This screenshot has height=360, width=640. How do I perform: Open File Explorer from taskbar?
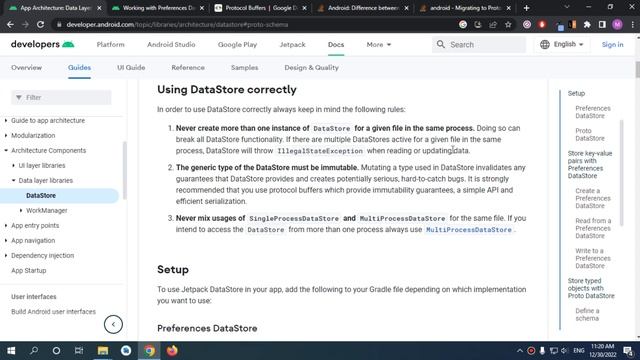pyautogui.click(x=103, y=351)
